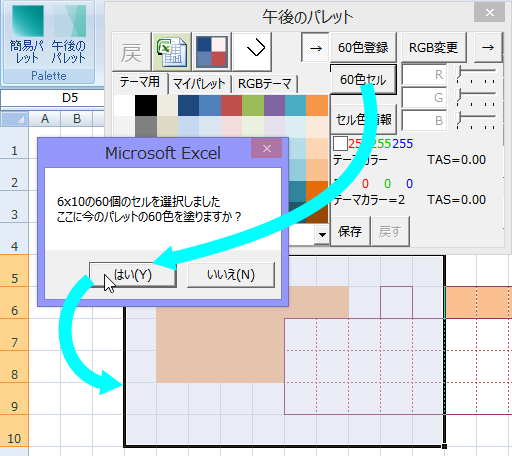The height and width of the screenshot is (456, 512).
Task: Select column B header
Action: [x=77, y=119]
